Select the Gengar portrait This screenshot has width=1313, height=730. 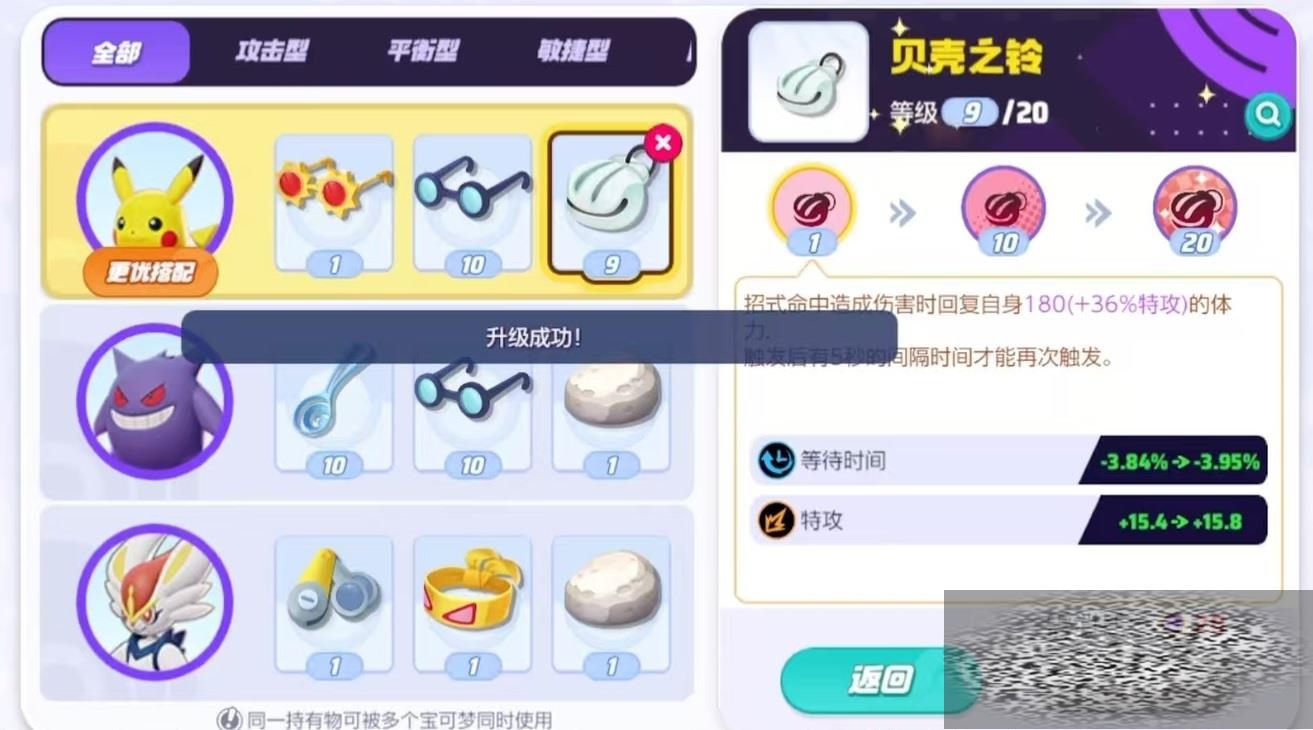[155, 400]
